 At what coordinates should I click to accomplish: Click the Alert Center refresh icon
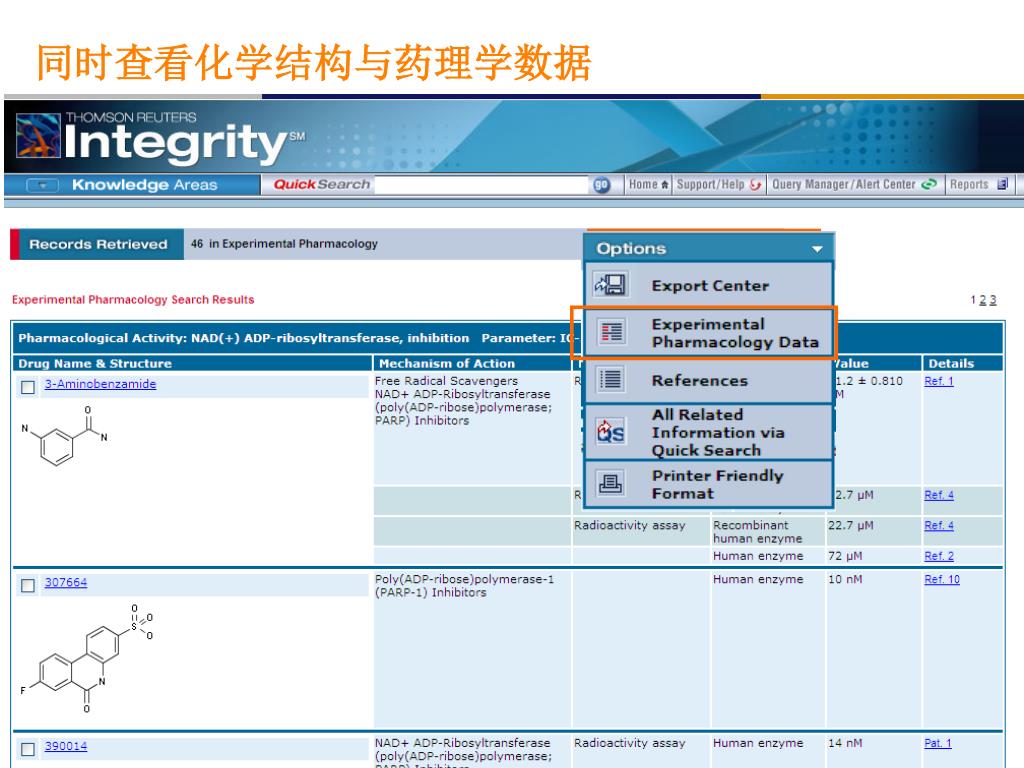929,185
